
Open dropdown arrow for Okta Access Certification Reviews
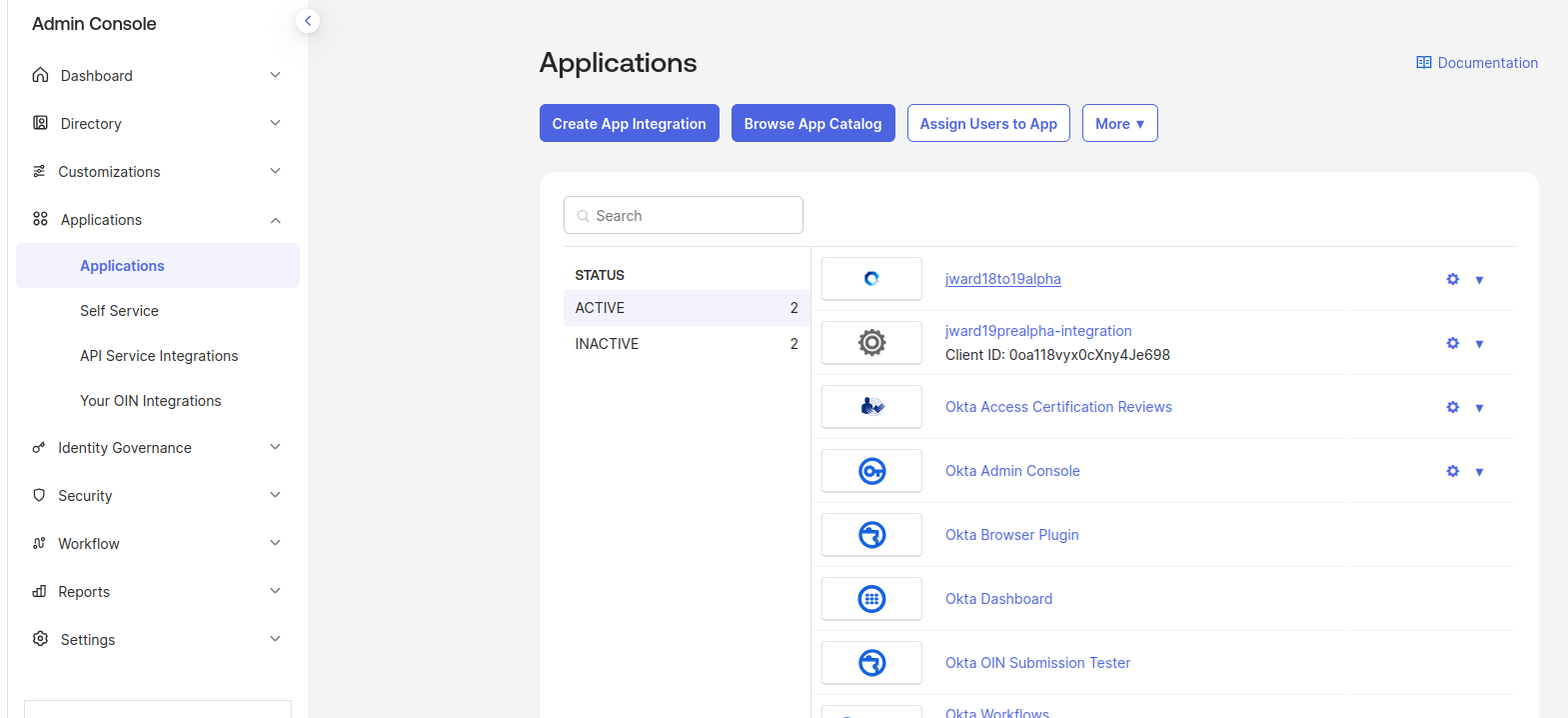pyautogui.click(x=1479, y=408)
